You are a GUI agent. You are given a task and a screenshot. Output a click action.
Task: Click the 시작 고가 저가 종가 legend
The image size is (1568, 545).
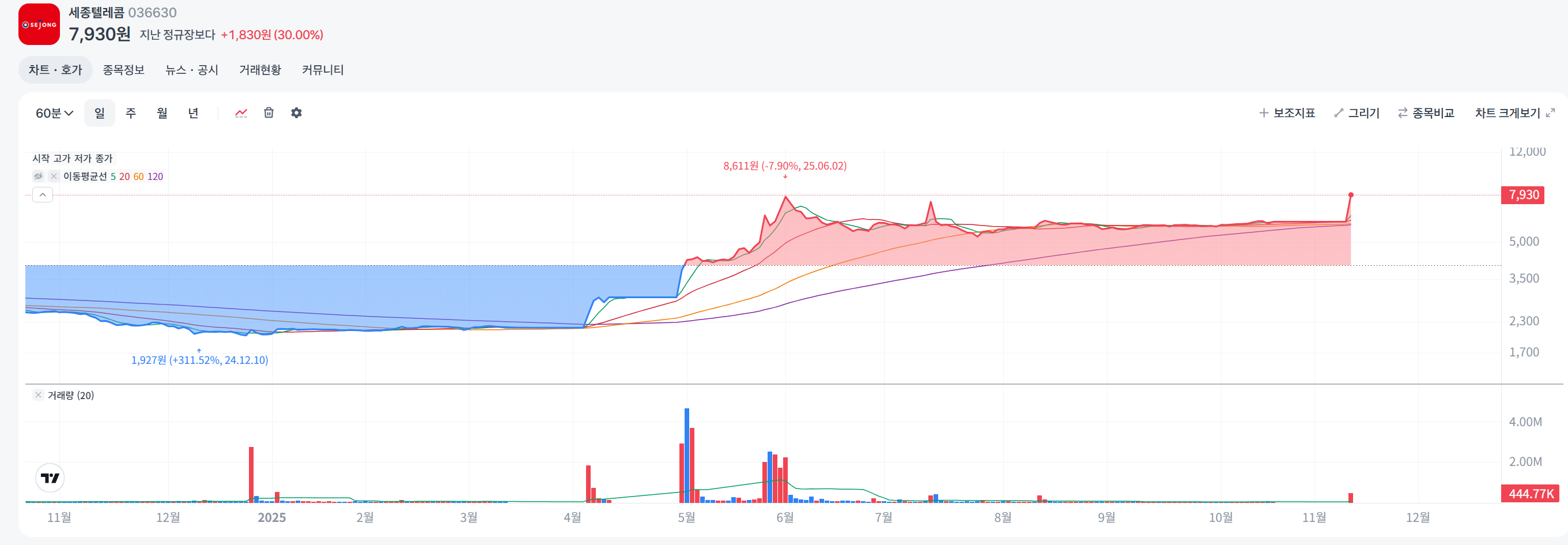[x=73, y=159]
